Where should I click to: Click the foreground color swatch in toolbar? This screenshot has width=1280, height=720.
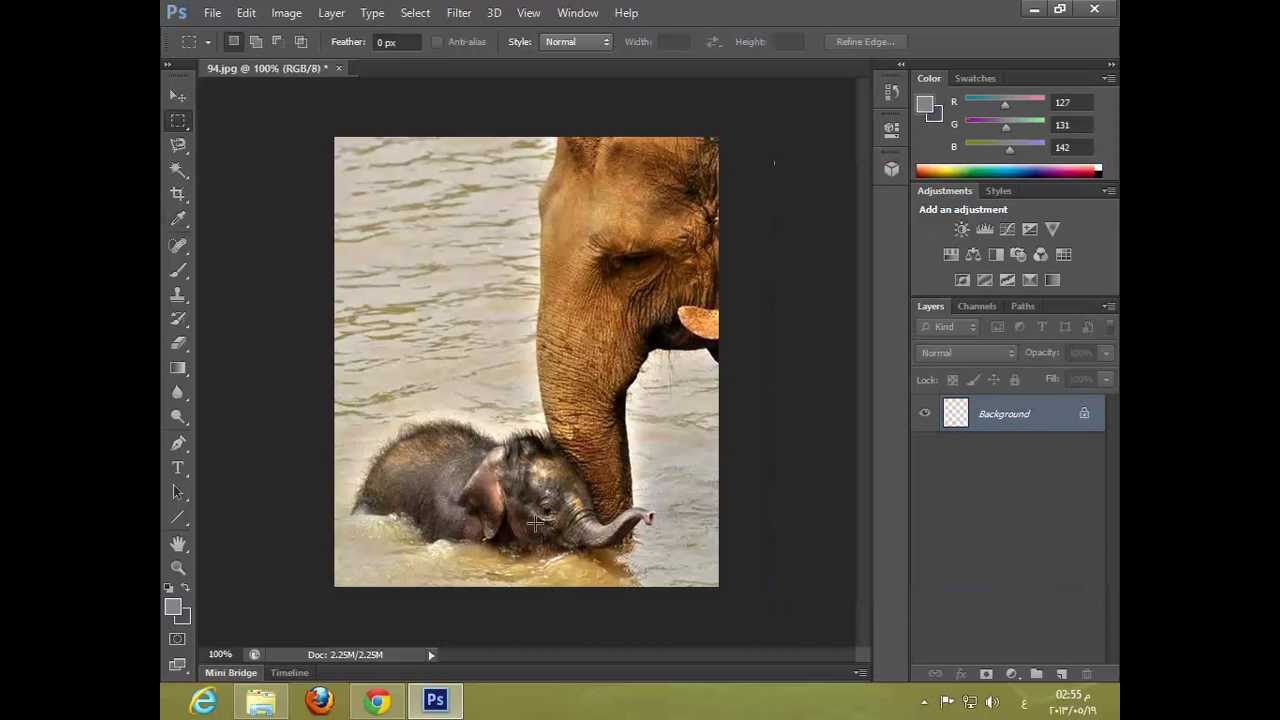click(172, 607)
